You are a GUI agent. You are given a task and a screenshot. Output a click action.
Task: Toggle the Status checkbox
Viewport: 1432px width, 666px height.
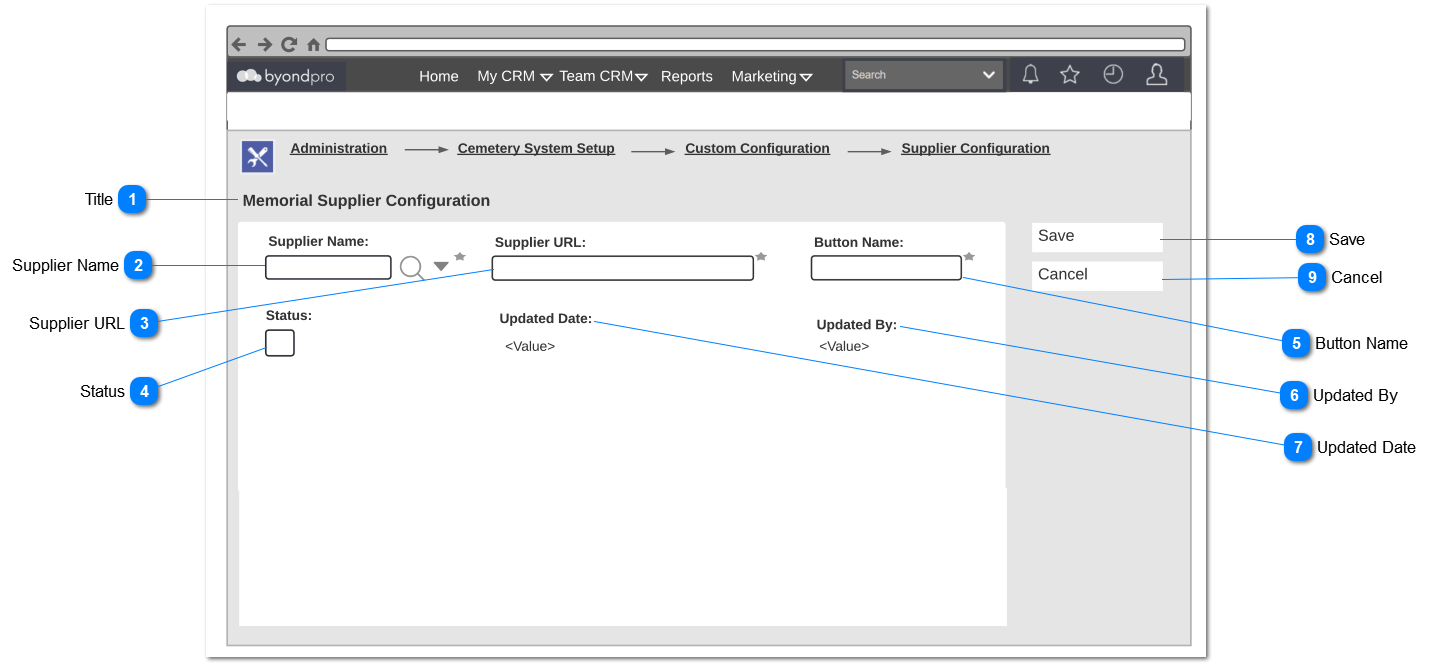click(x=280, y=343)
